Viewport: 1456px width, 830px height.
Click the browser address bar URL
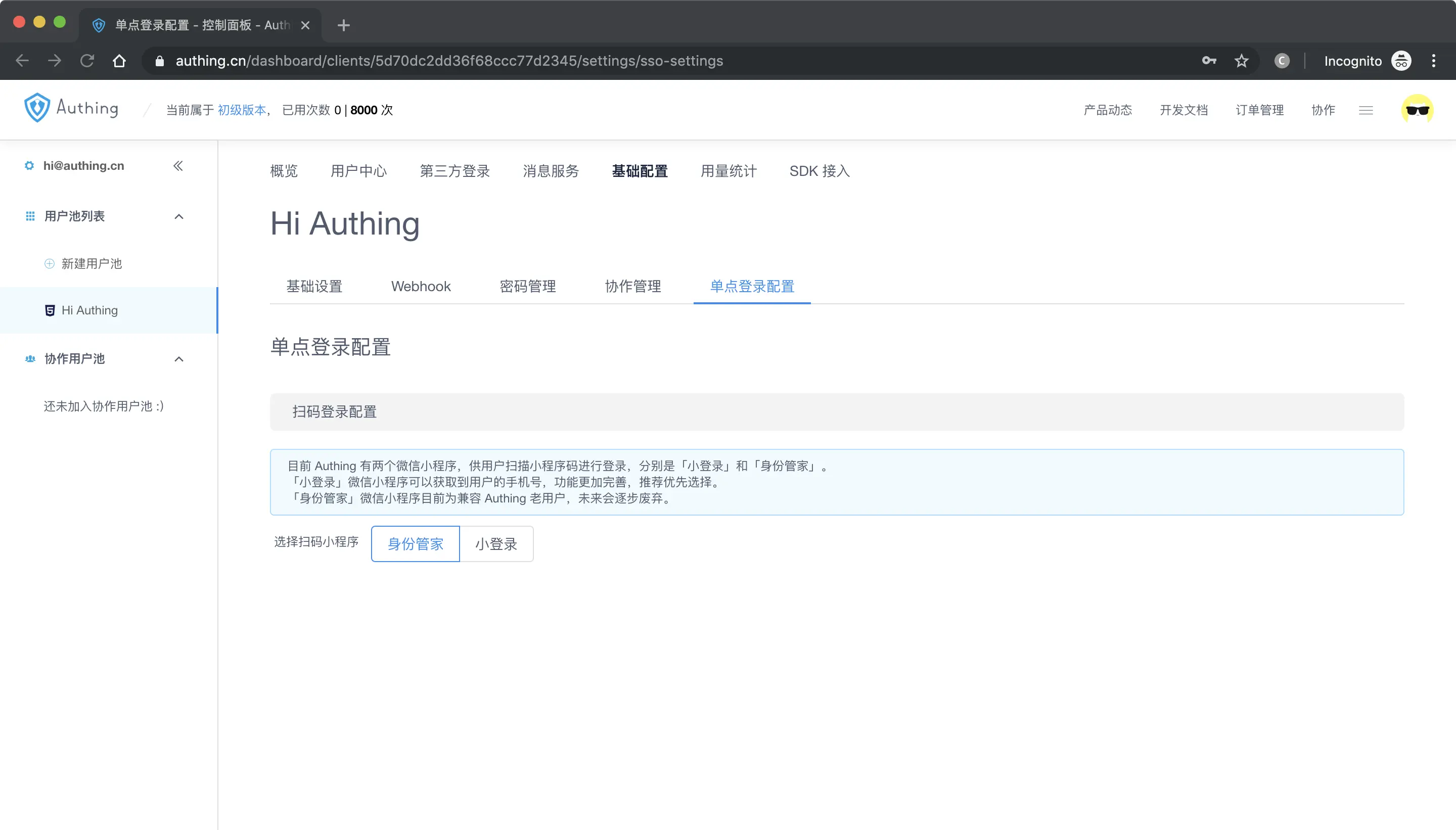pos(448,61)
